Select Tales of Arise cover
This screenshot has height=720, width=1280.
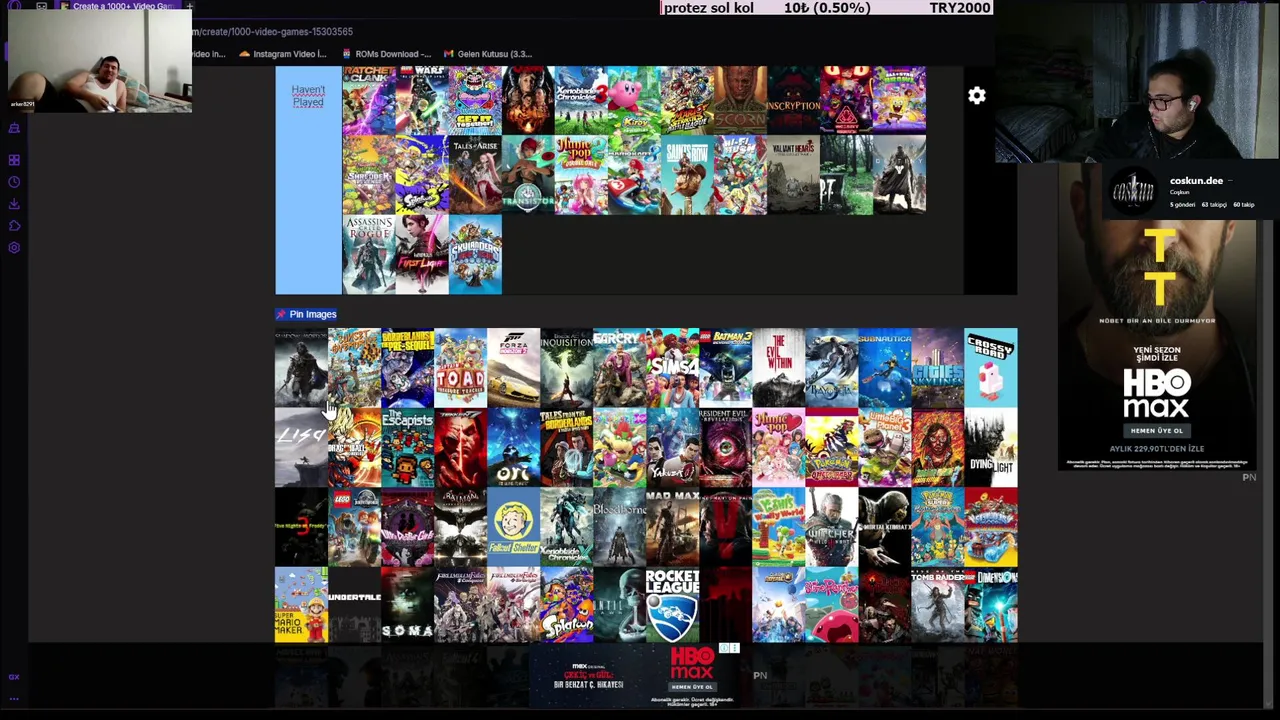(x=475, y=175)
